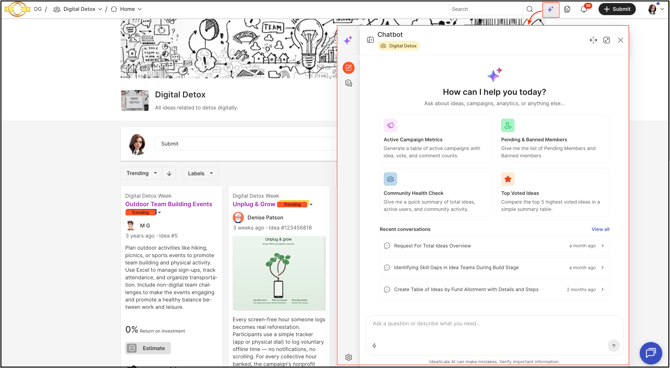Open Request For Total Ideas Overview conversation

(x=494, y=246)
